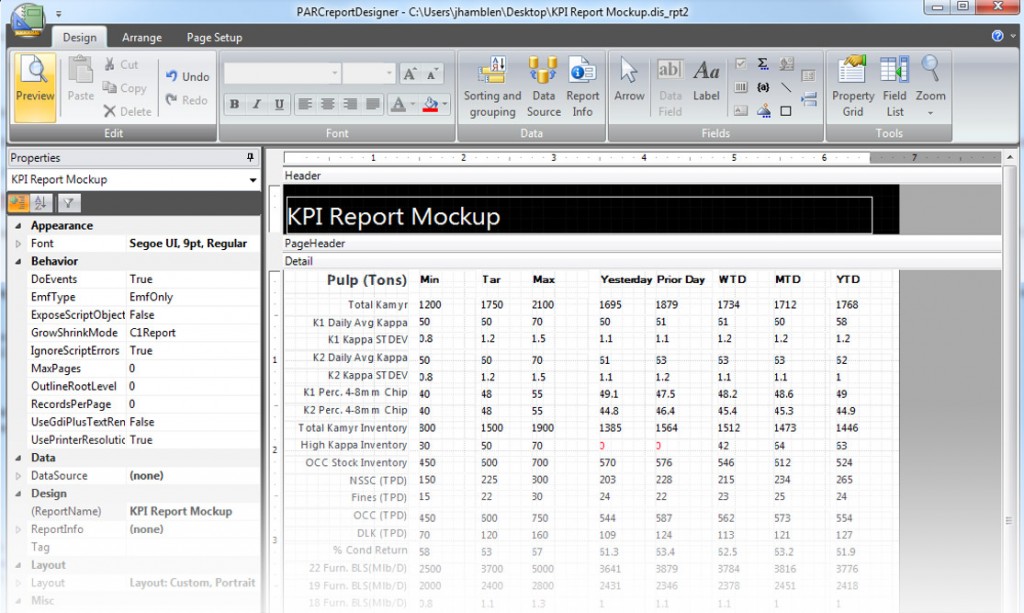Show the Field List

click(894, 87)
